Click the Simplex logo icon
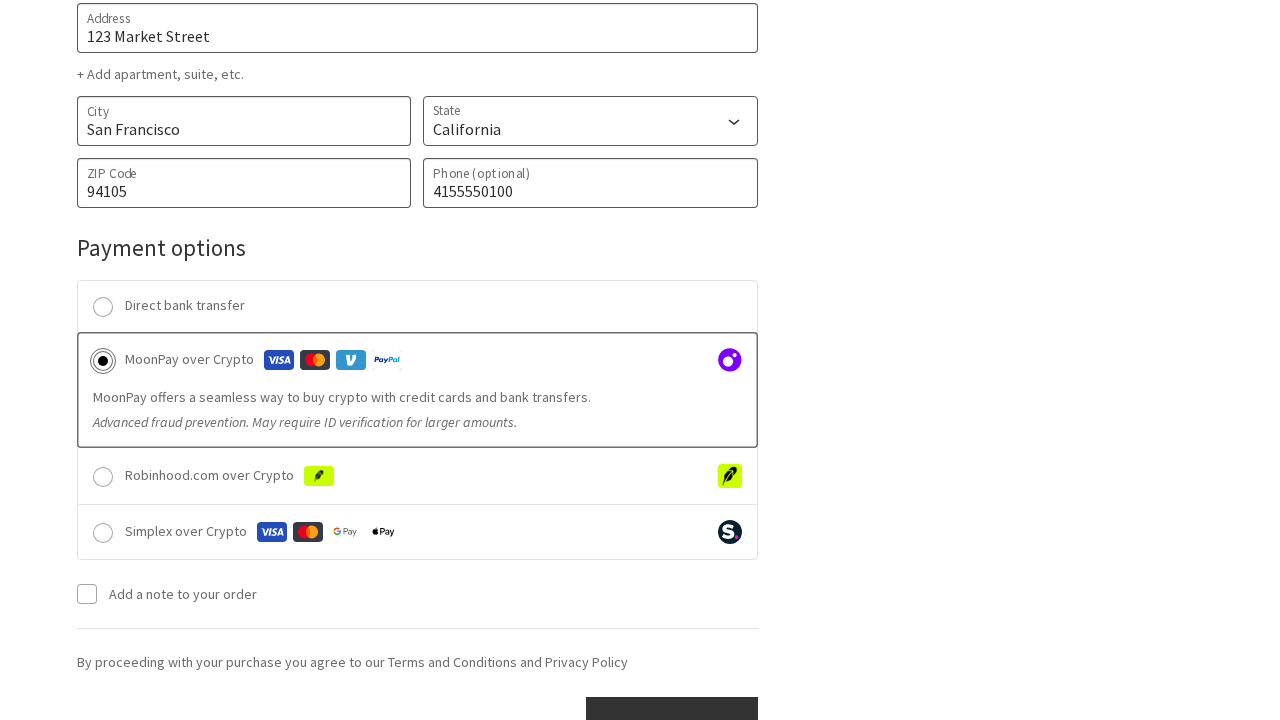 [729, 531]
